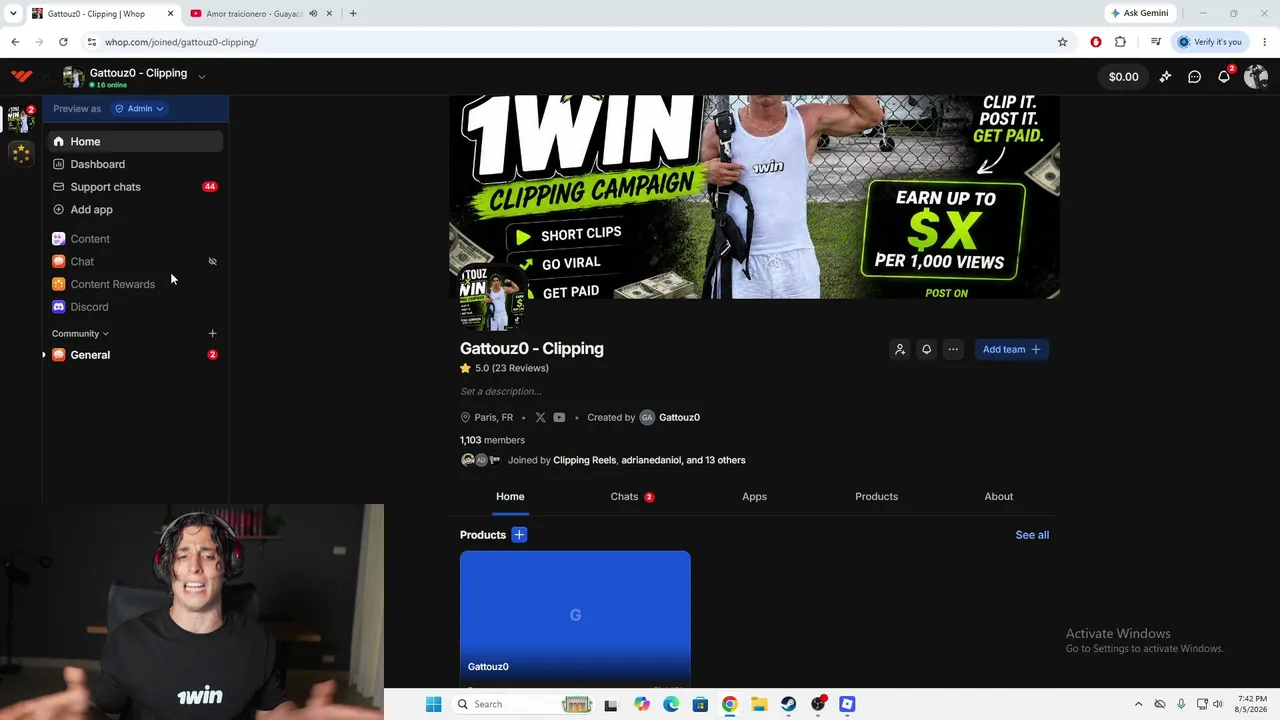The width and height of the screenshot is (1280, 720).
Task: Click Set a description placeholder
Action: pyautogui.click(x=501, y=391)
